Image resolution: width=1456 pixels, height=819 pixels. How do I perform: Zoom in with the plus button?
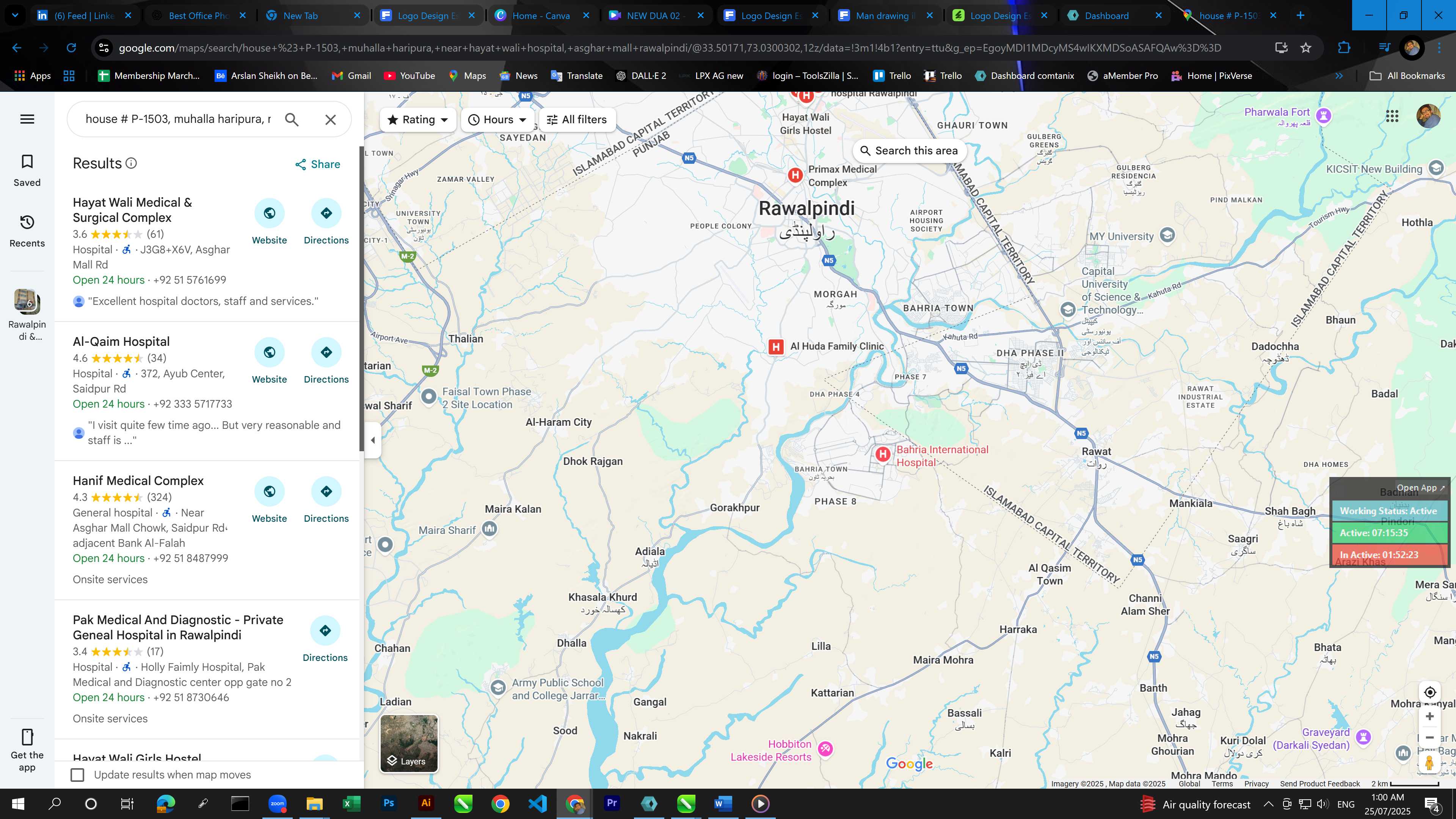point(1429,716)
